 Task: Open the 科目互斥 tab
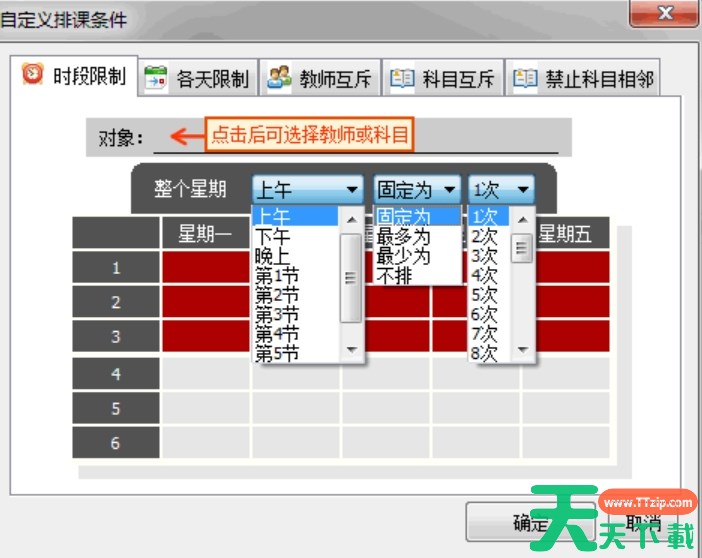click(443, 78)
